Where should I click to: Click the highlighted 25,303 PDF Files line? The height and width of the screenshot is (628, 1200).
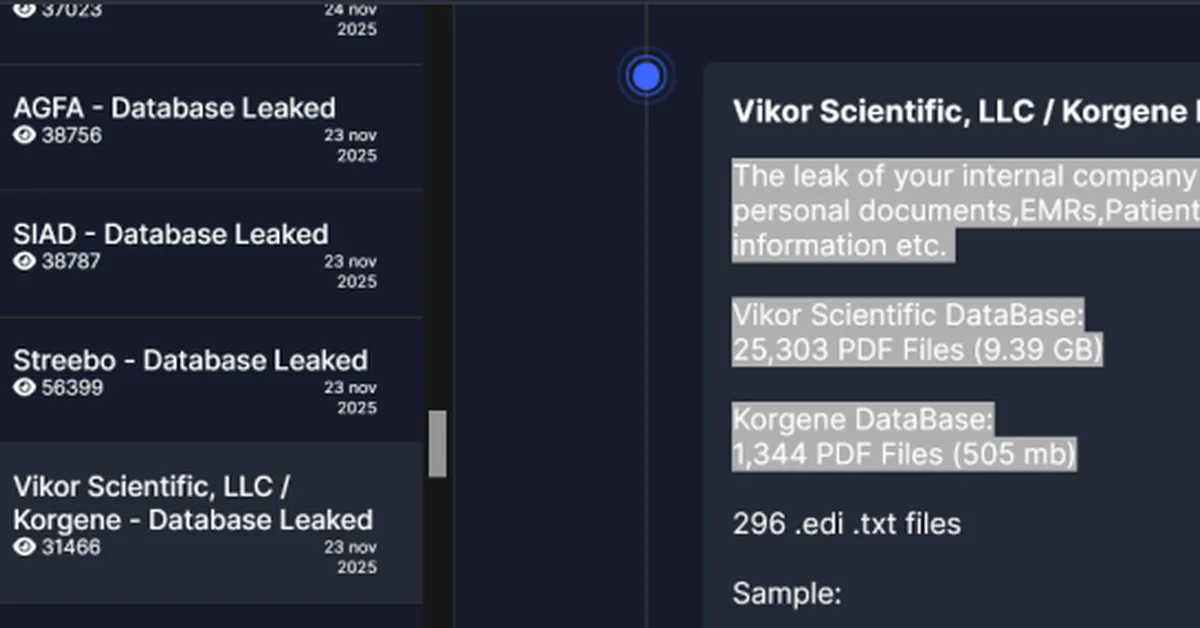coord(916,350)
